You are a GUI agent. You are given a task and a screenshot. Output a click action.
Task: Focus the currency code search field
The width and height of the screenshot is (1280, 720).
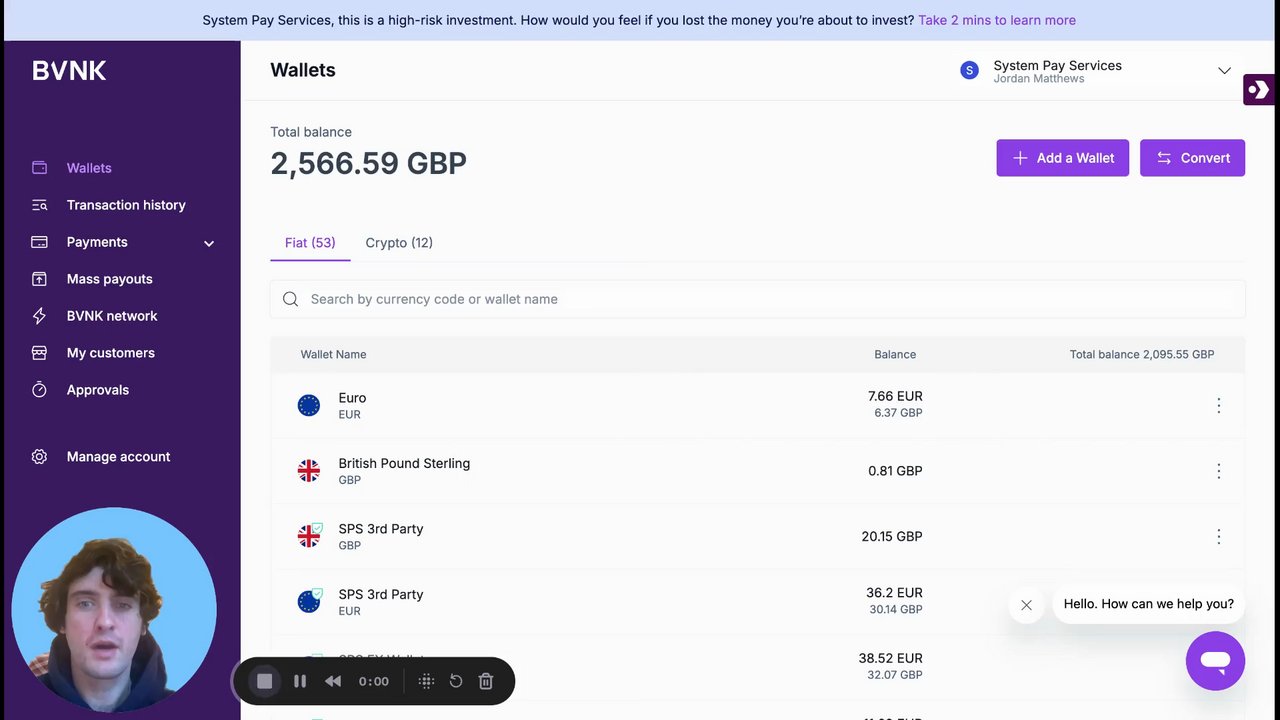pyautogui.click(x=757, y=299)
